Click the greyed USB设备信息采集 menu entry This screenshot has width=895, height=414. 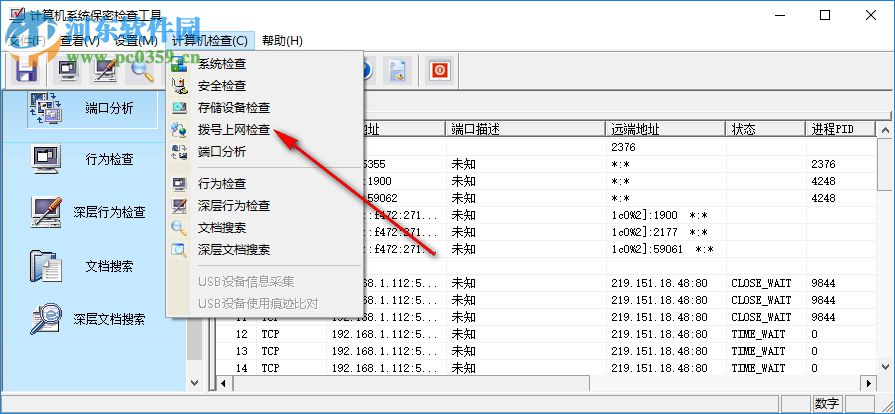tap(265, 282)
